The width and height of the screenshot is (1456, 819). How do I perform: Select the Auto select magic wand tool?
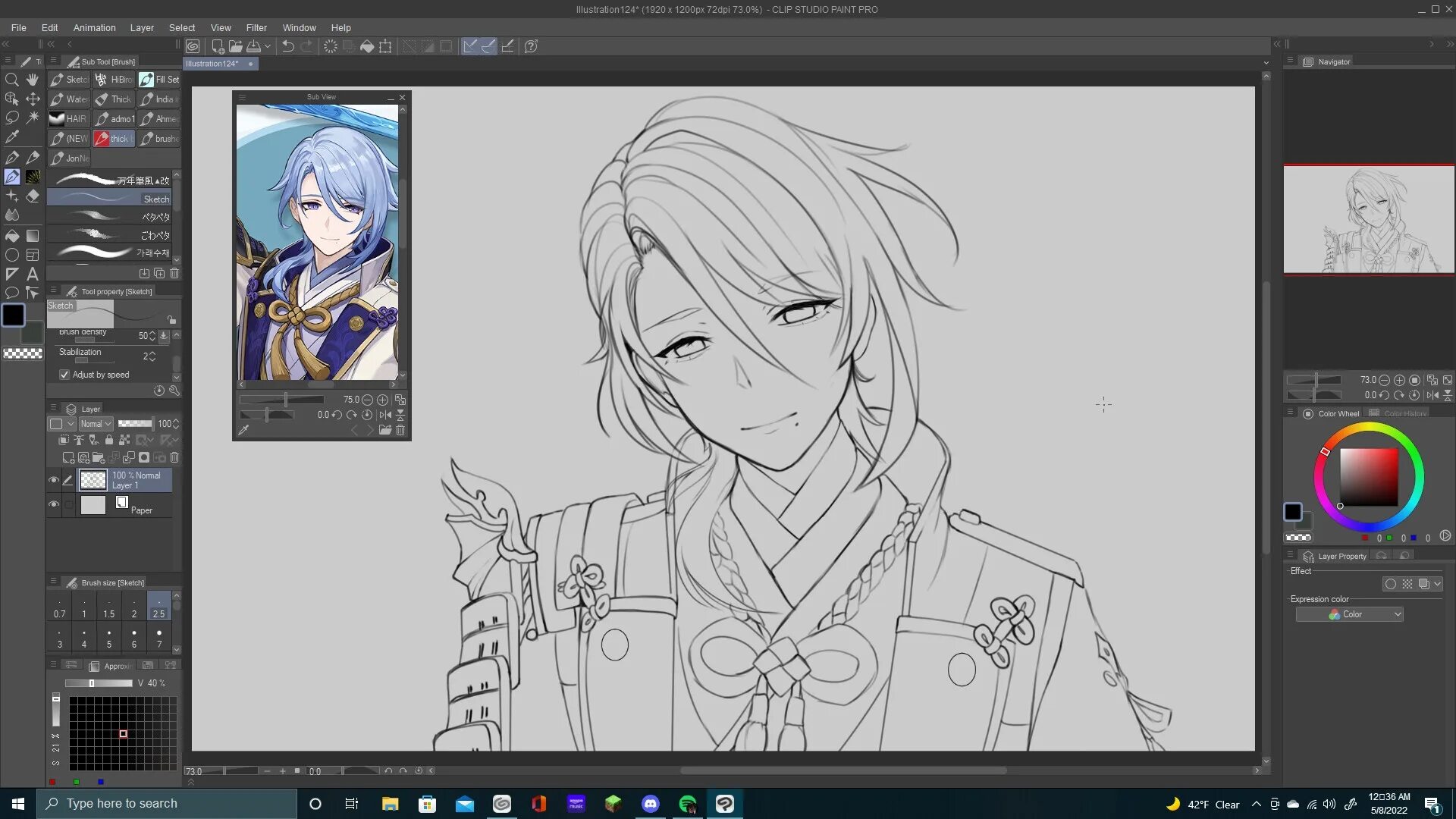33,118
